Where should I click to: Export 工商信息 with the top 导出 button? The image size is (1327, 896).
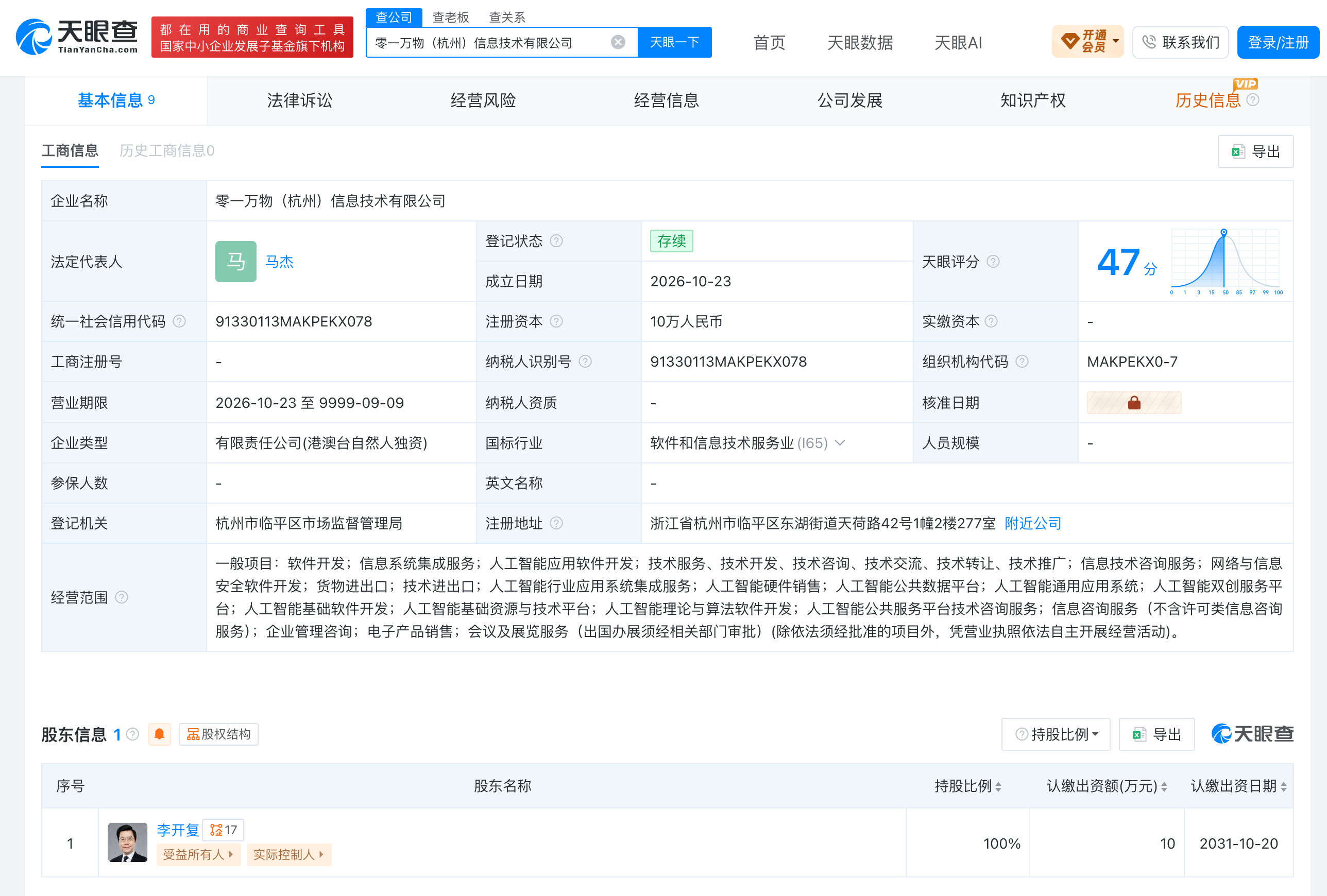pyautogui.click(x=1255, y=151)
